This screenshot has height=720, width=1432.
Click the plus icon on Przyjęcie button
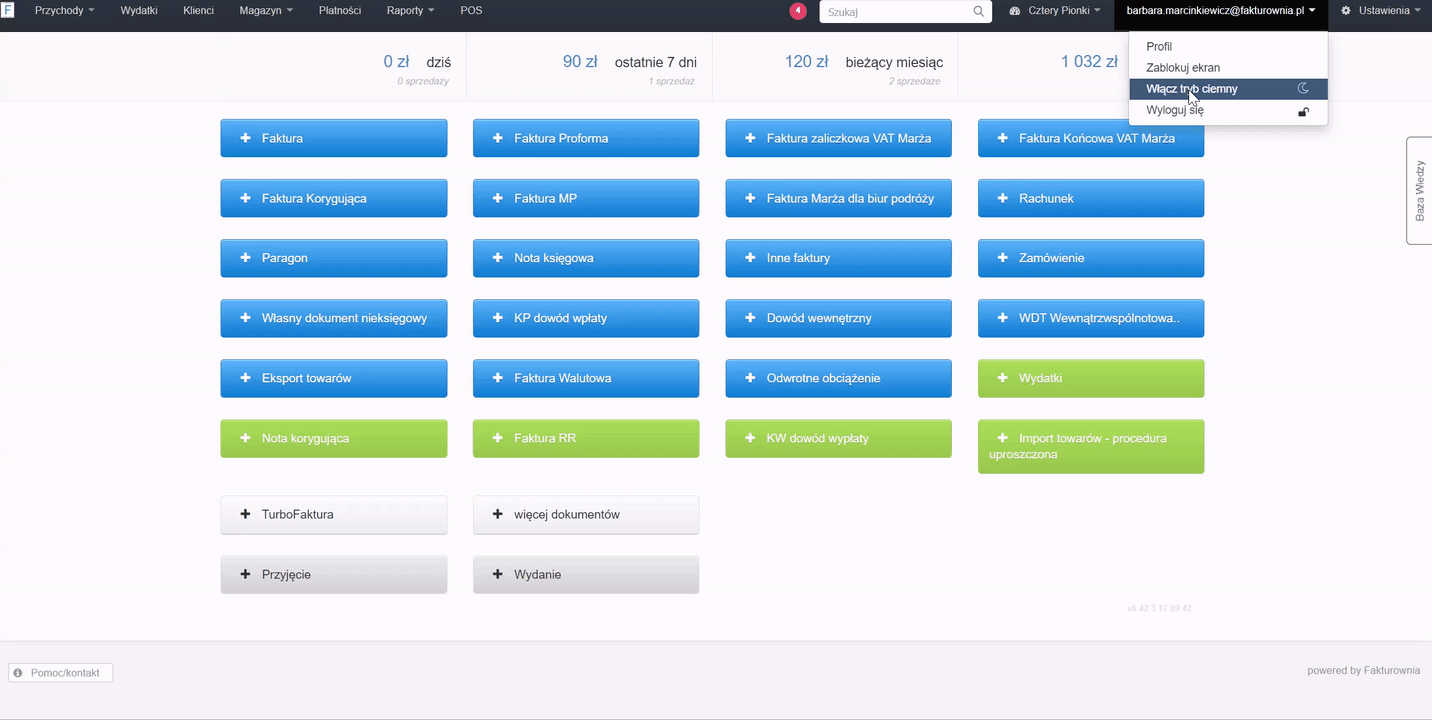point(246,575)
